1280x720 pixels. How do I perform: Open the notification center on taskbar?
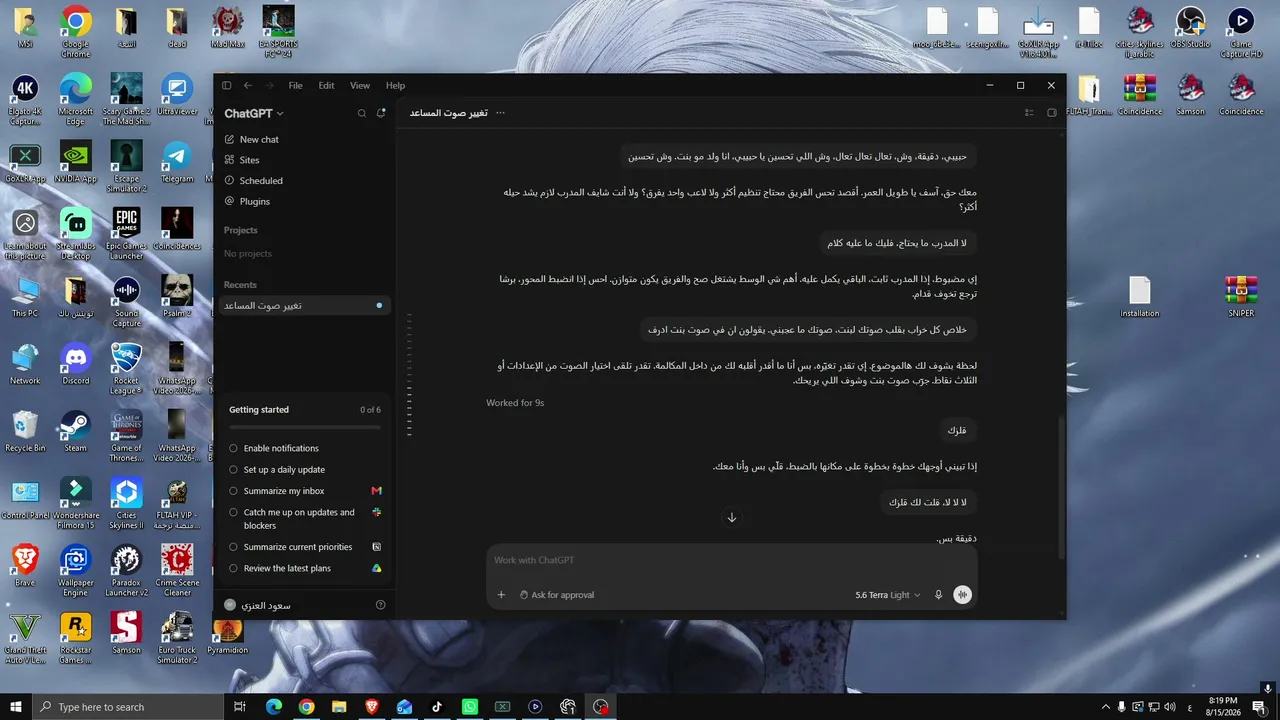tap(1258, 707)
